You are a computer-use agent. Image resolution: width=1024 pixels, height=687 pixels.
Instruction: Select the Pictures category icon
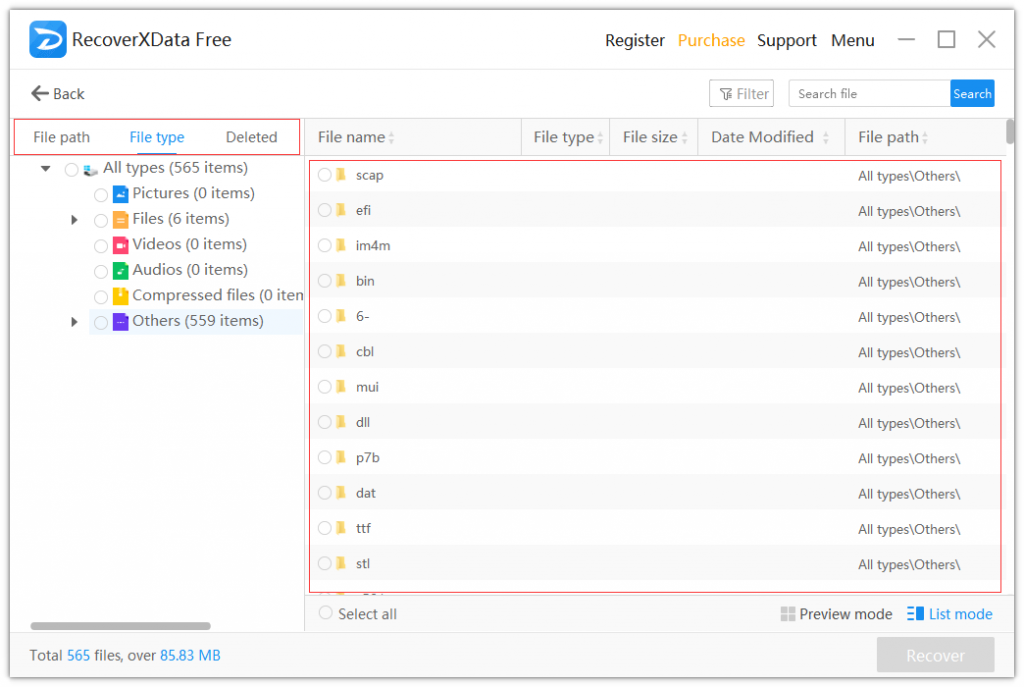click(x=118, y=194)
